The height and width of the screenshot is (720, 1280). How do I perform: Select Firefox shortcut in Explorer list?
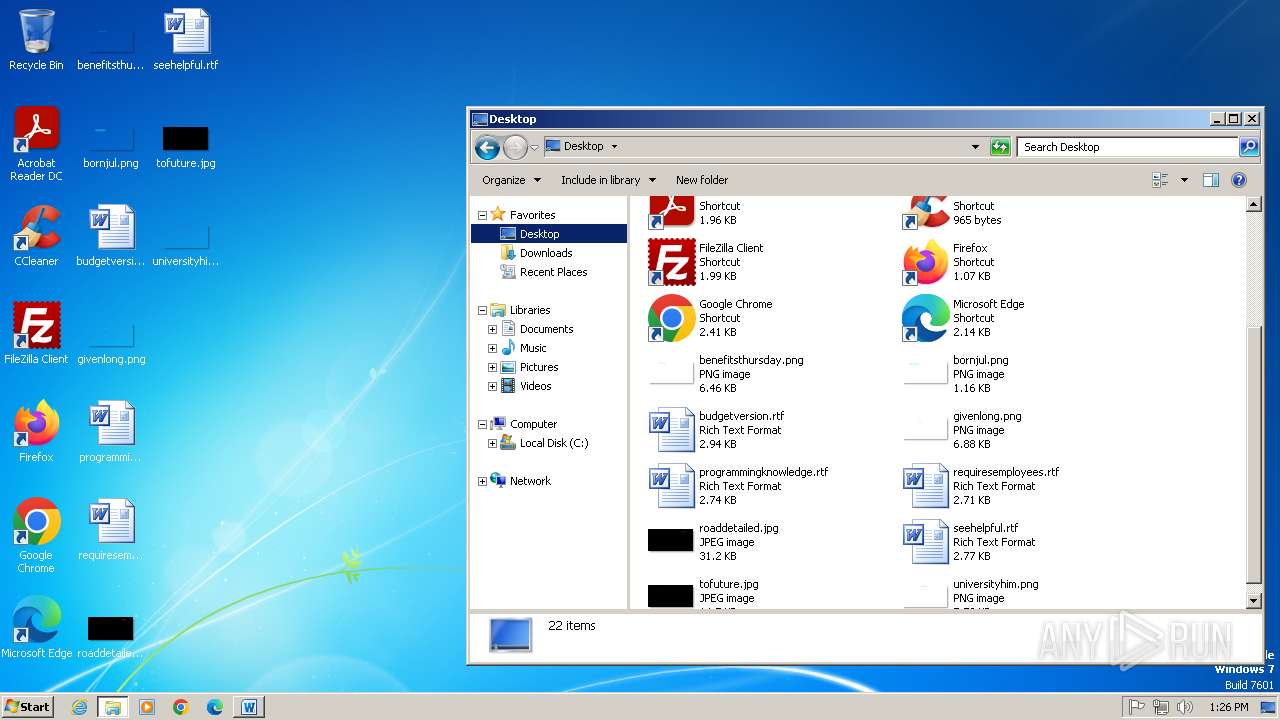point(948,262)
